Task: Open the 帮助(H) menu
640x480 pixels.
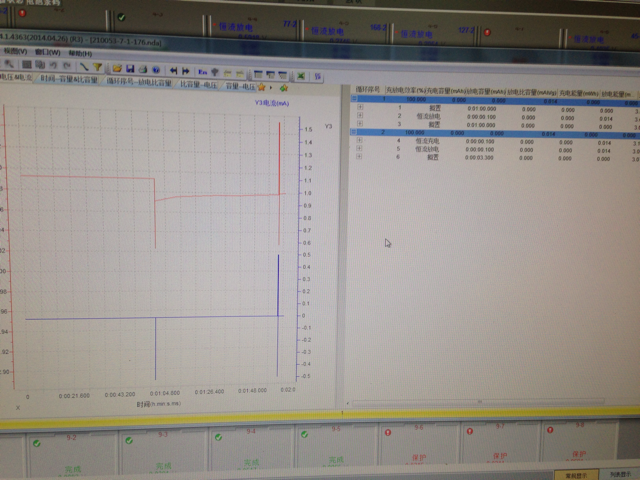Action: [80, 53]
